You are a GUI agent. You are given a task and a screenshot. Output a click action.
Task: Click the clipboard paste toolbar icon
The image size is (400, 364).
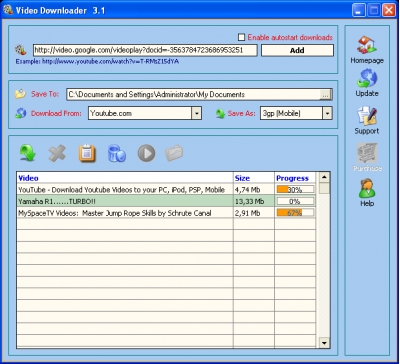point(87,153)
